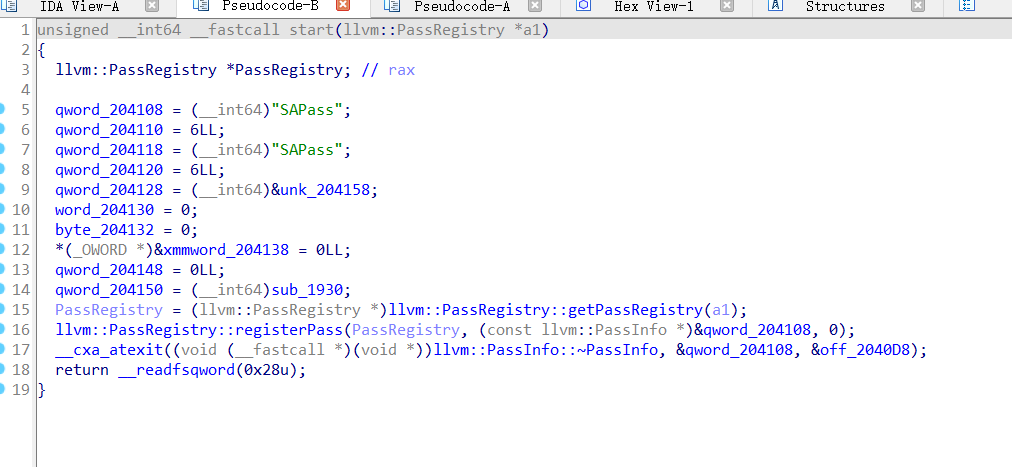Switch to the Hex View-1 tab
Viewport: 1012px width, 467px height.
654,6
